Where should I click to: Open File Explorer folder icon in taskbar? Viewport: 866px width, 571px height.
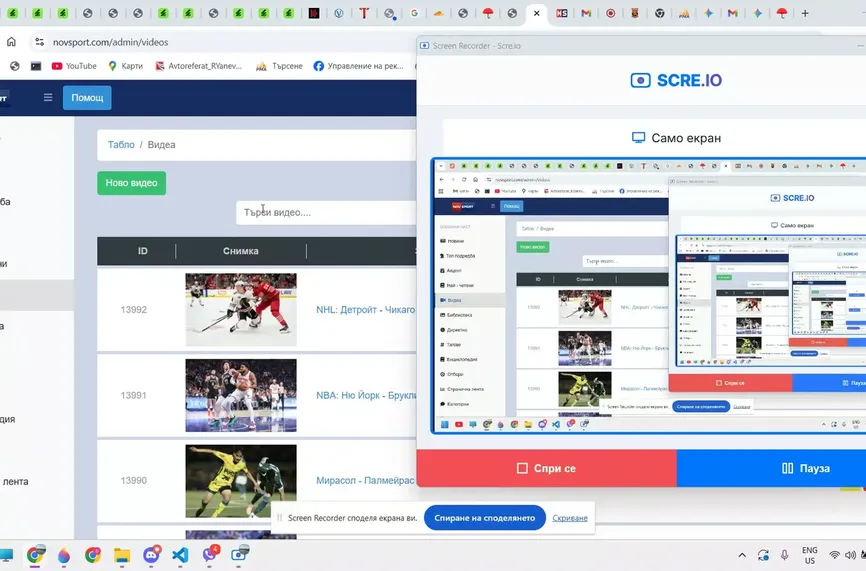point(122,554)
